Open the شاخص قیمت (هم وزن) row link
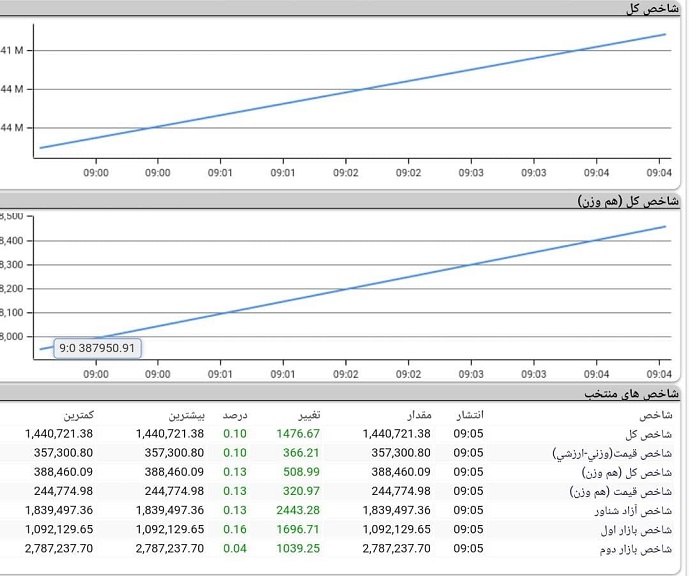This screenshot has width=690, height=576. click(621, 492)
